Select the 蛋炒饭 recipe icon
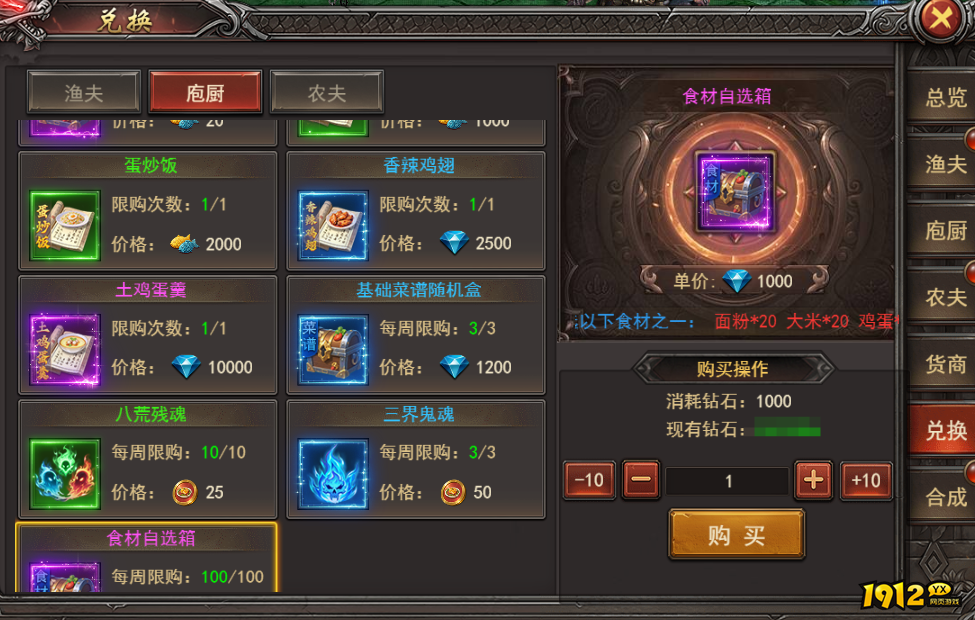This screenshot has height=620, width=975. pos(65,226)
